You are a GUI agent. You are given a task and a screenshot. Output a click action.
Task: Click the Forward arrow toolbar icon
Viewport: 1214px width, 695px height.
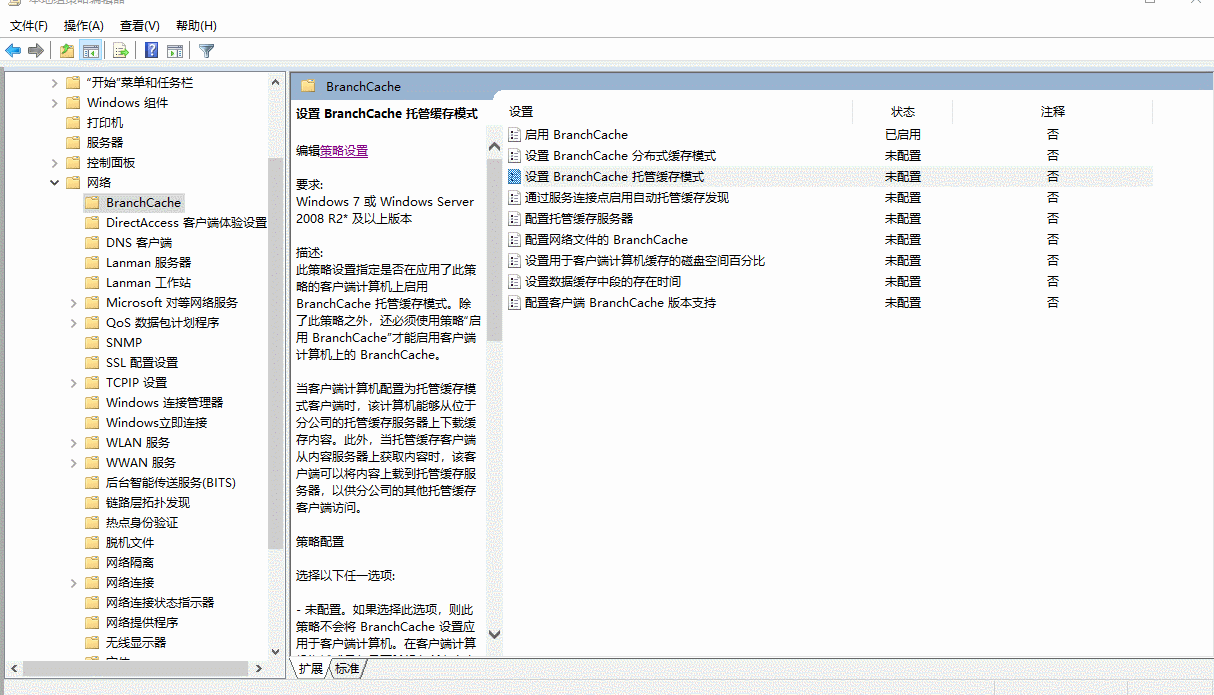pyautogui.click(x=36, y=50)
